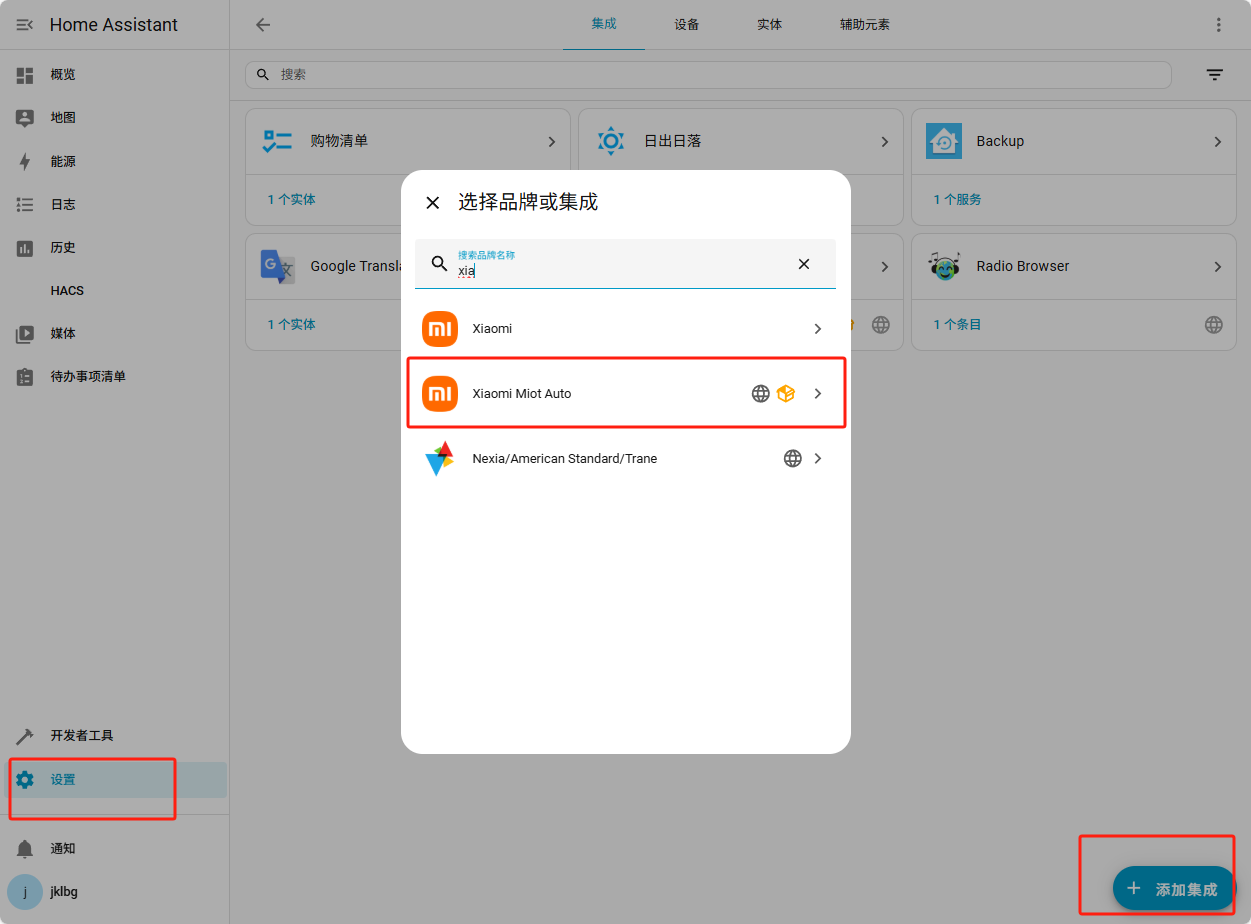Click the Home Assistant title
The image size is (1251, 924).
point(114,25)
